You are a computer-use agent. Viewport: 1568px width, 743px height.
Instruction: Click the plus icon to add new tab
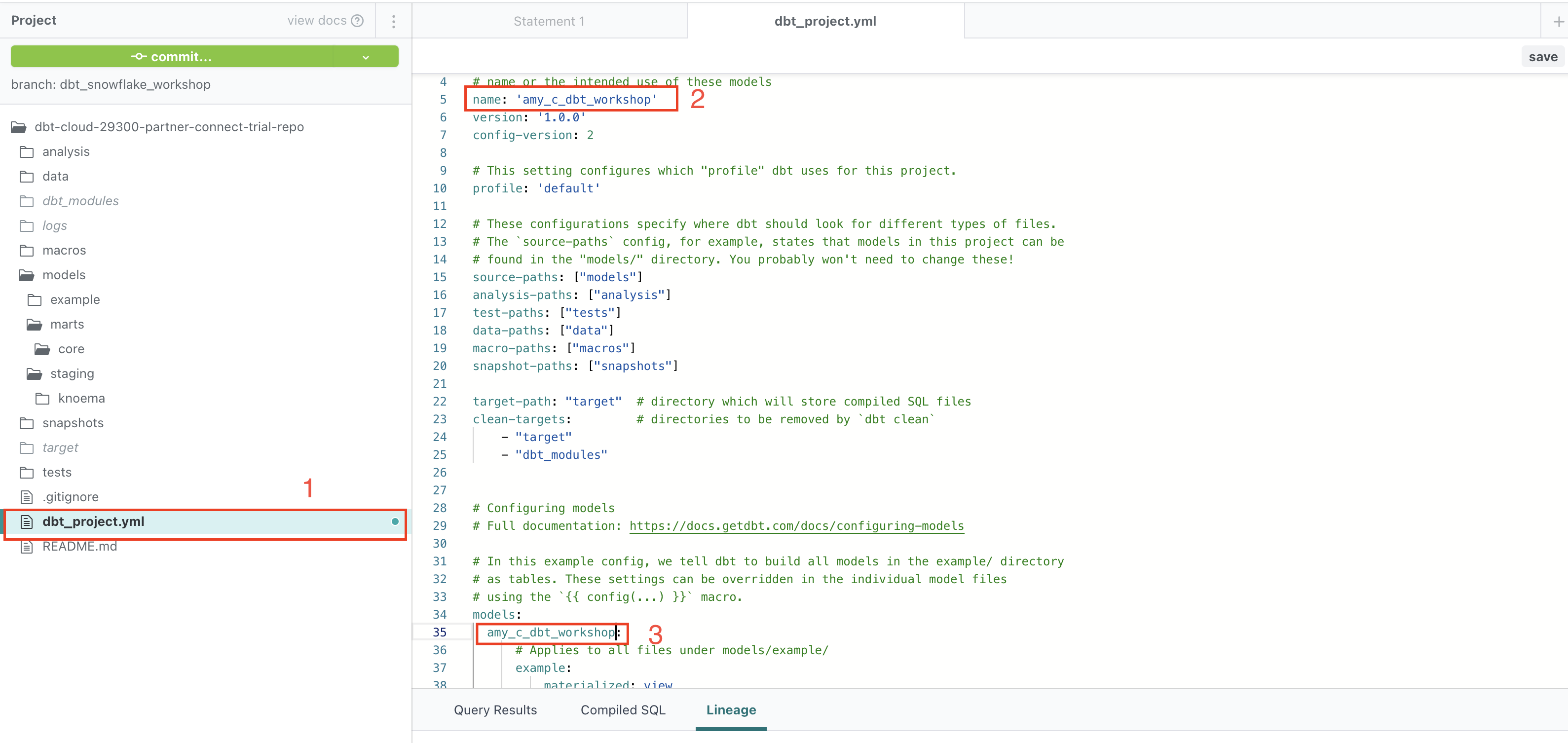pyautogui.click(x=1558, y=22)
